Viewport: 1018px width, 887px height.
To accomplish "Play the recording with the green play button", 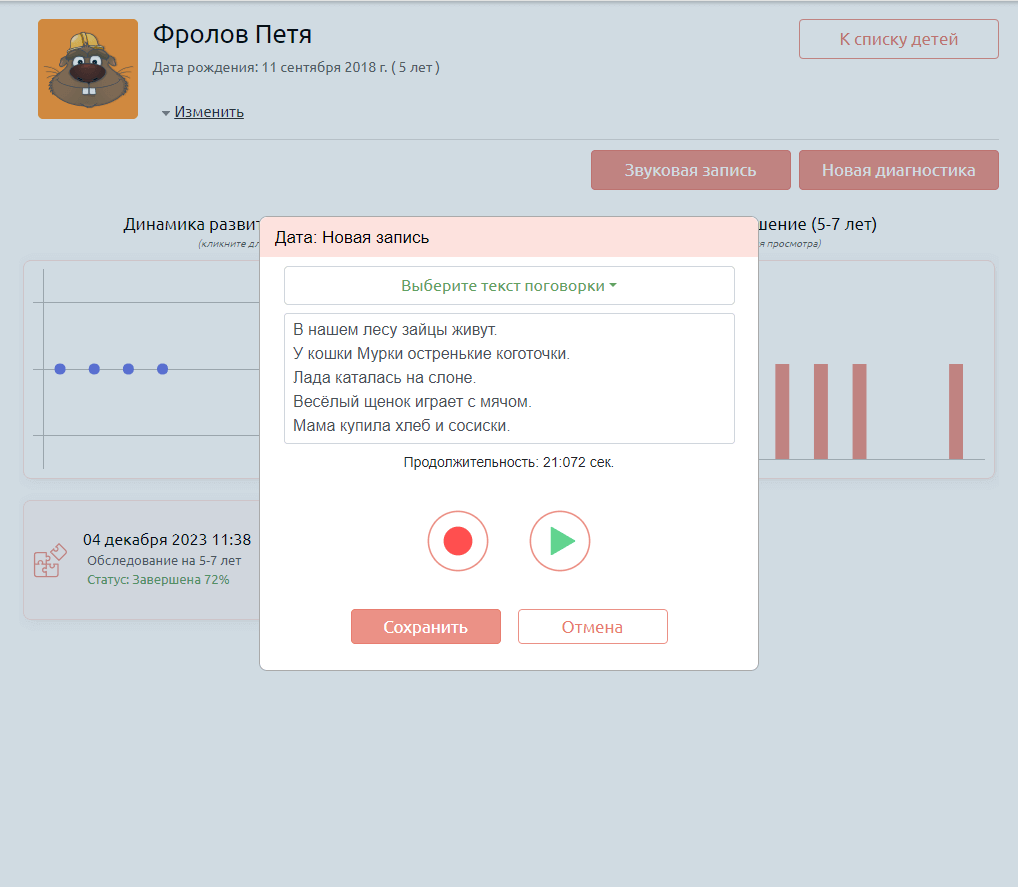I will point(560,541).
